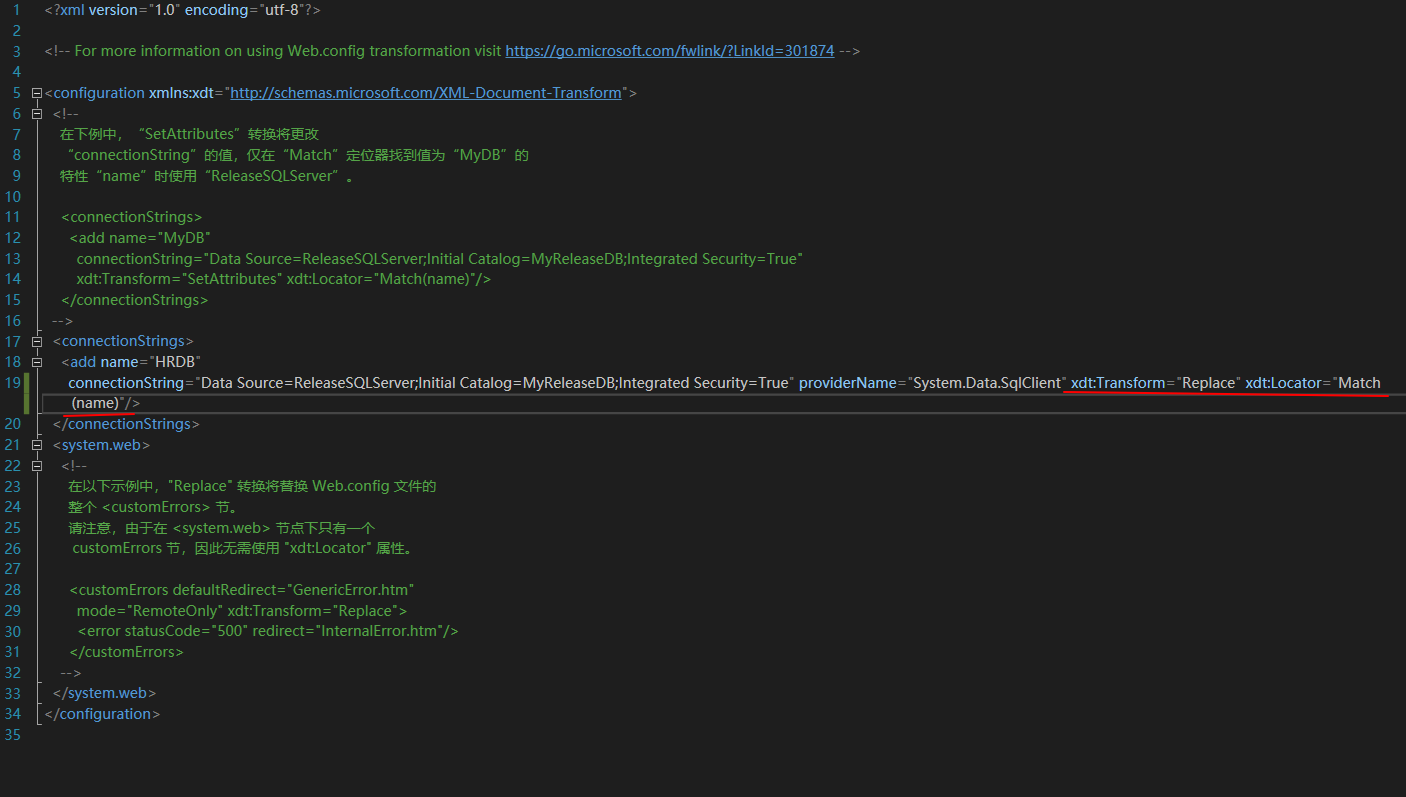
Task: Open the go.microsoft.com fwlink URL
Action: click(x=669, y=51)
